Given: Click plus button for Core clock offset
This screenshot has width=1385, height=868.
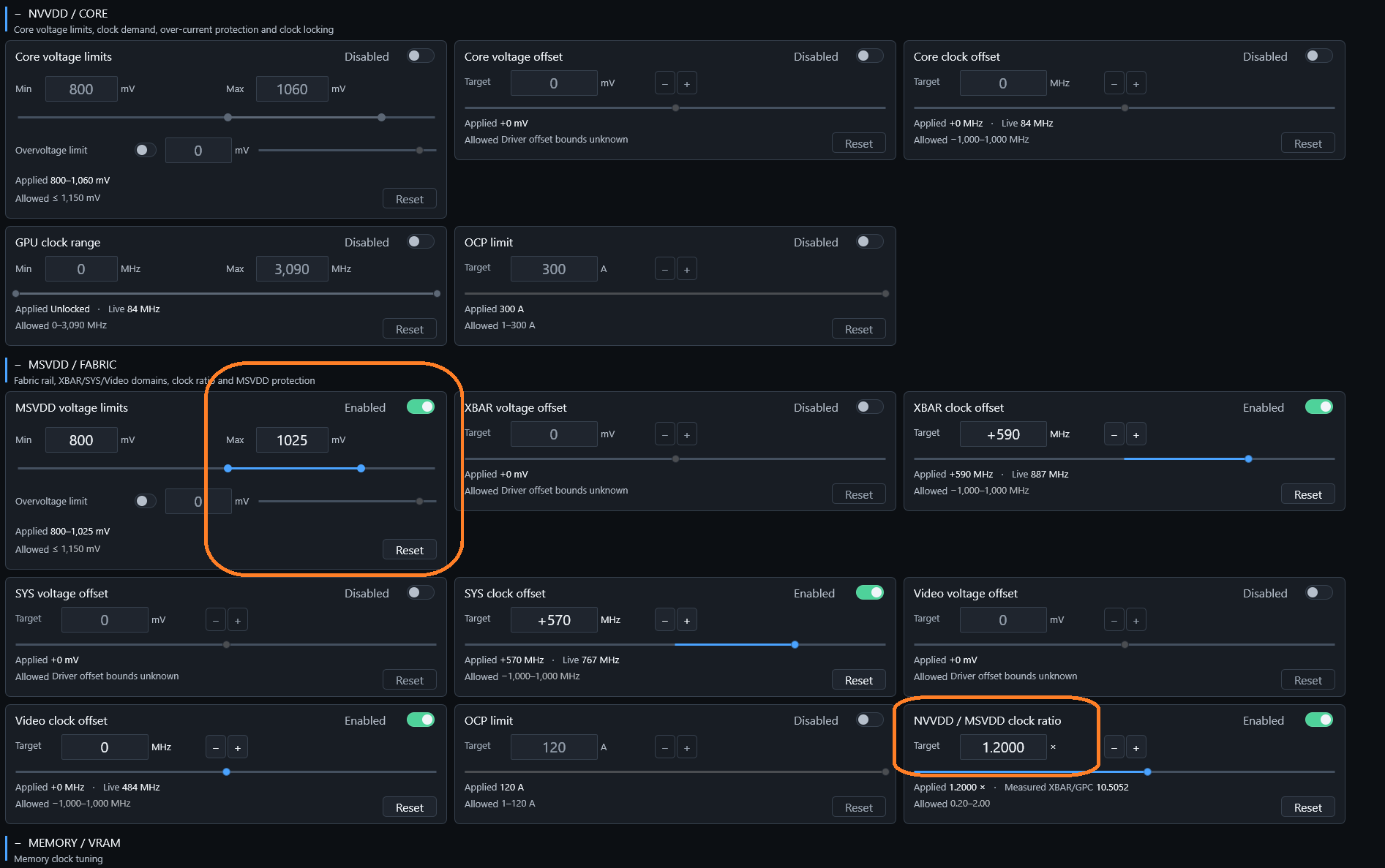Looking at the screenshot, I should click(x=1136, y=83).
